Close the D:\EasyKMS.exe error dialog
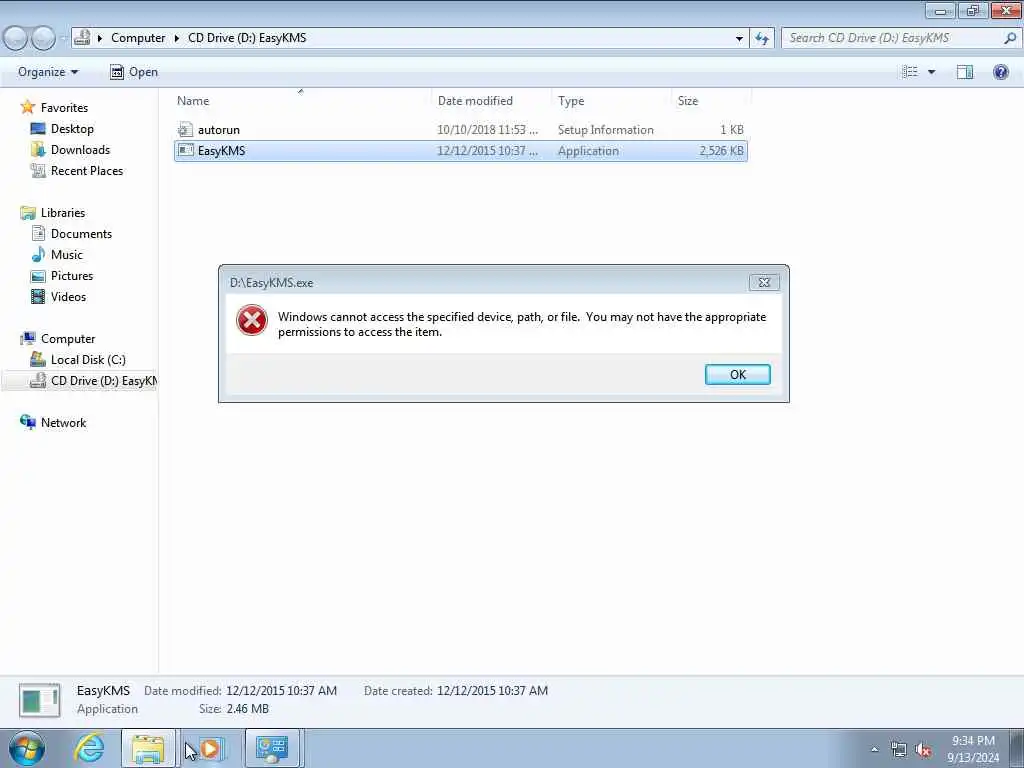The width and height of the screenshot is (1024, 768). pyautogui.click(x=764, y=282)
